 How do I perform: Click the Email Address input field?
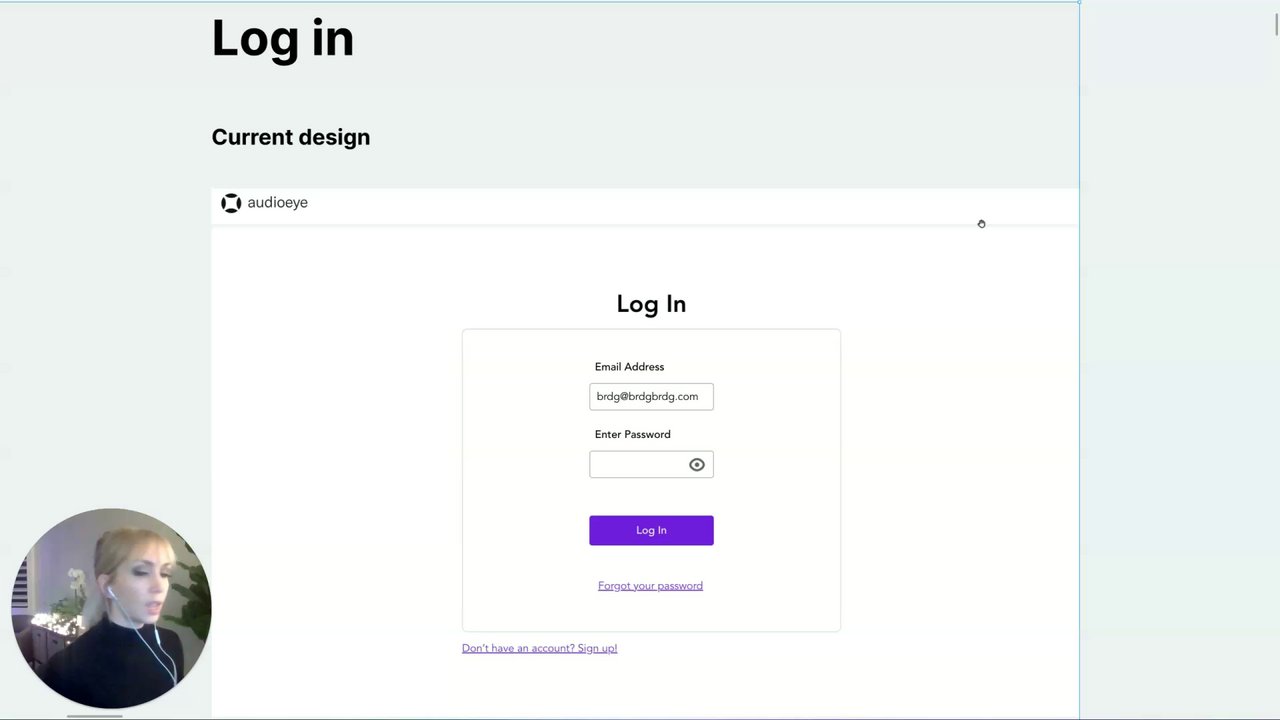pos(650,397)
